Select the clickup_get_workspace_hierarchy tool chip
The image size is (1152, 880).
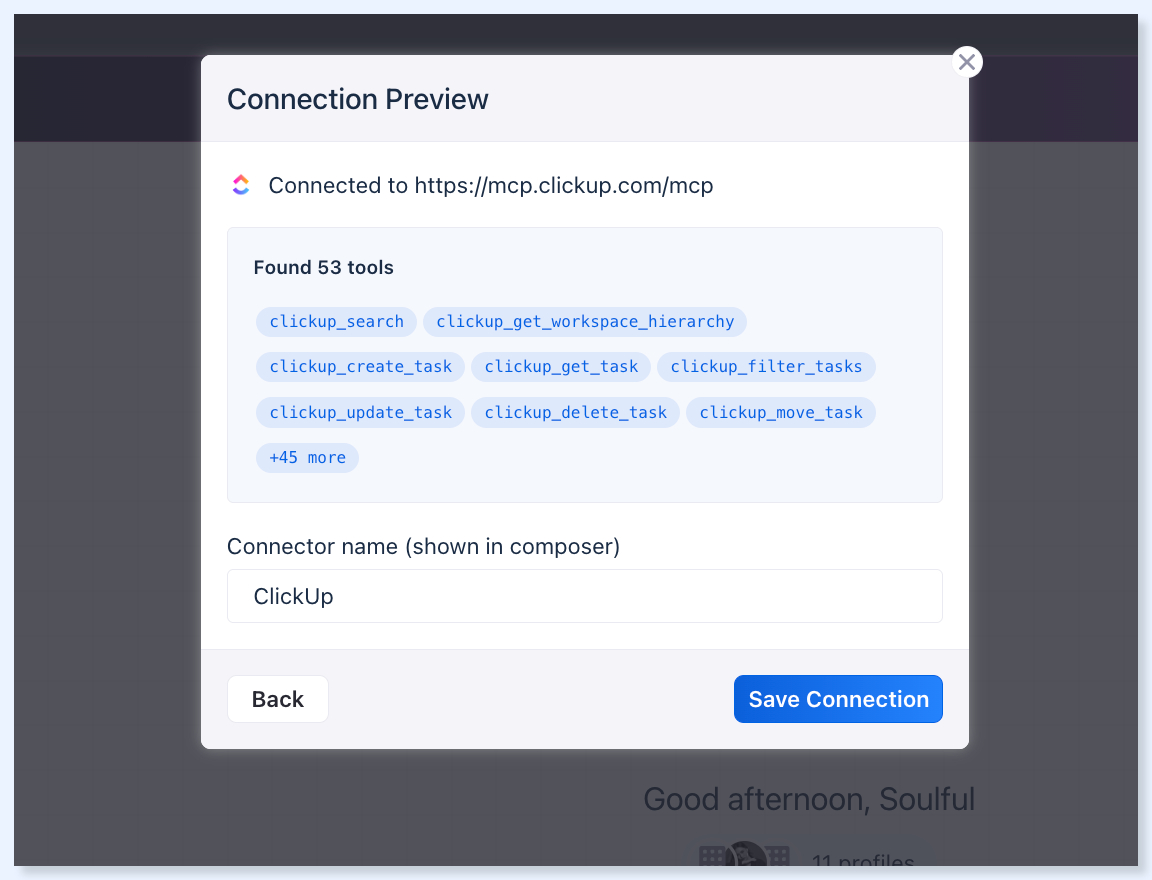[585, 322]
